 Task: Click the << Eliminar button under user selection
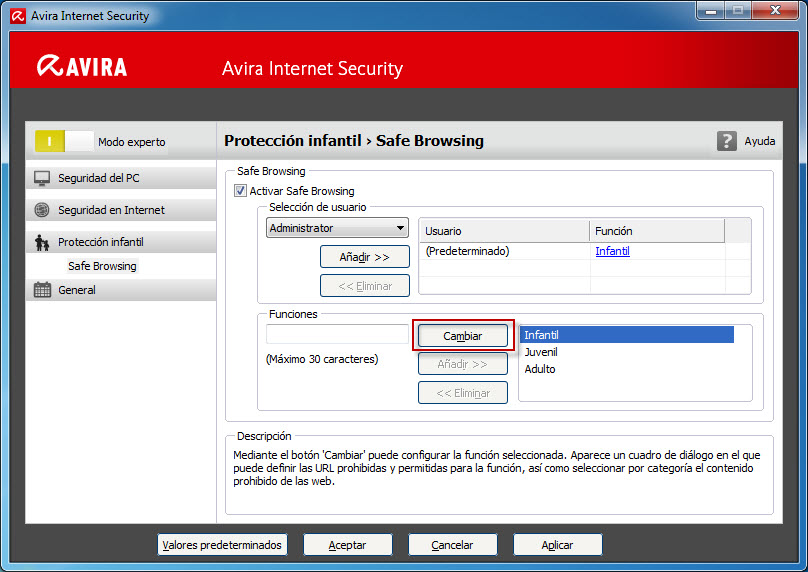pyautogui.click(x=365, y=286)
